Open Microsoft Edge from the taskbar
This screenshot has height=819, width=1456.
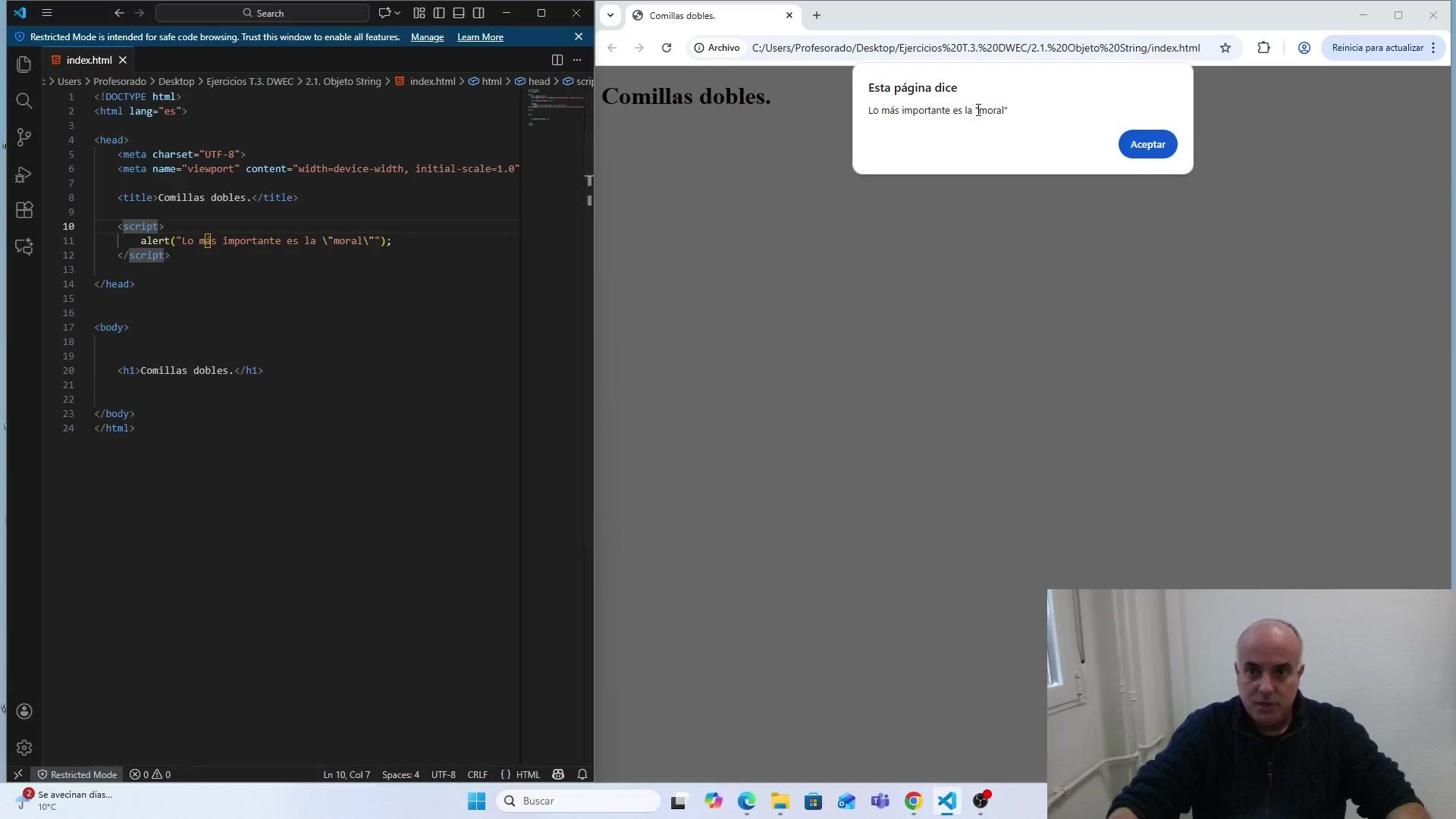[747, 801]
